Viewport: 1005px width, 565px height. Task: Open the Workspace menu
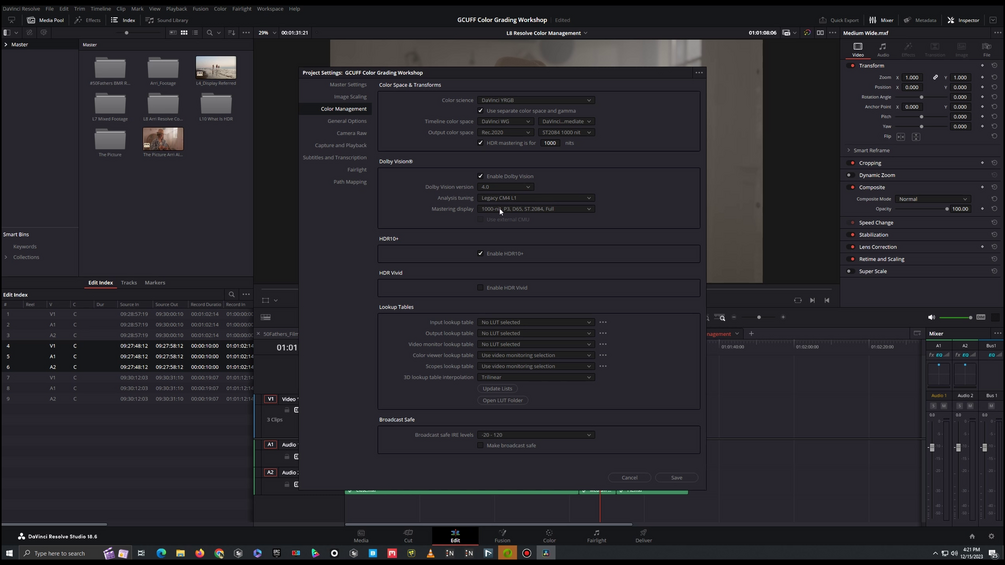(x=270, y=9)
